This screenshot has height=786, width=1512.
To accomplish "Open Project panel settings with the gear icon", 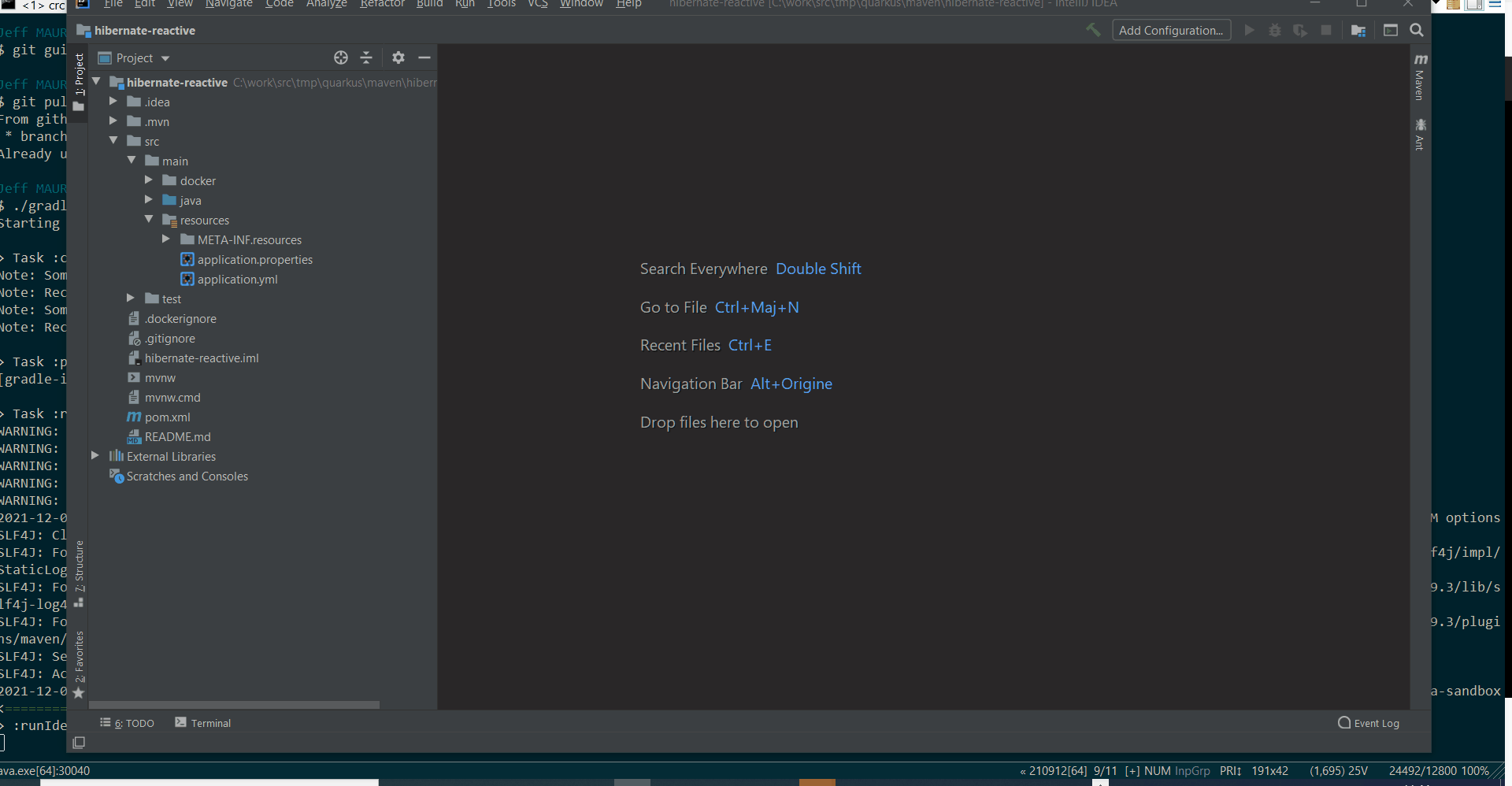I will click(398, 57).
